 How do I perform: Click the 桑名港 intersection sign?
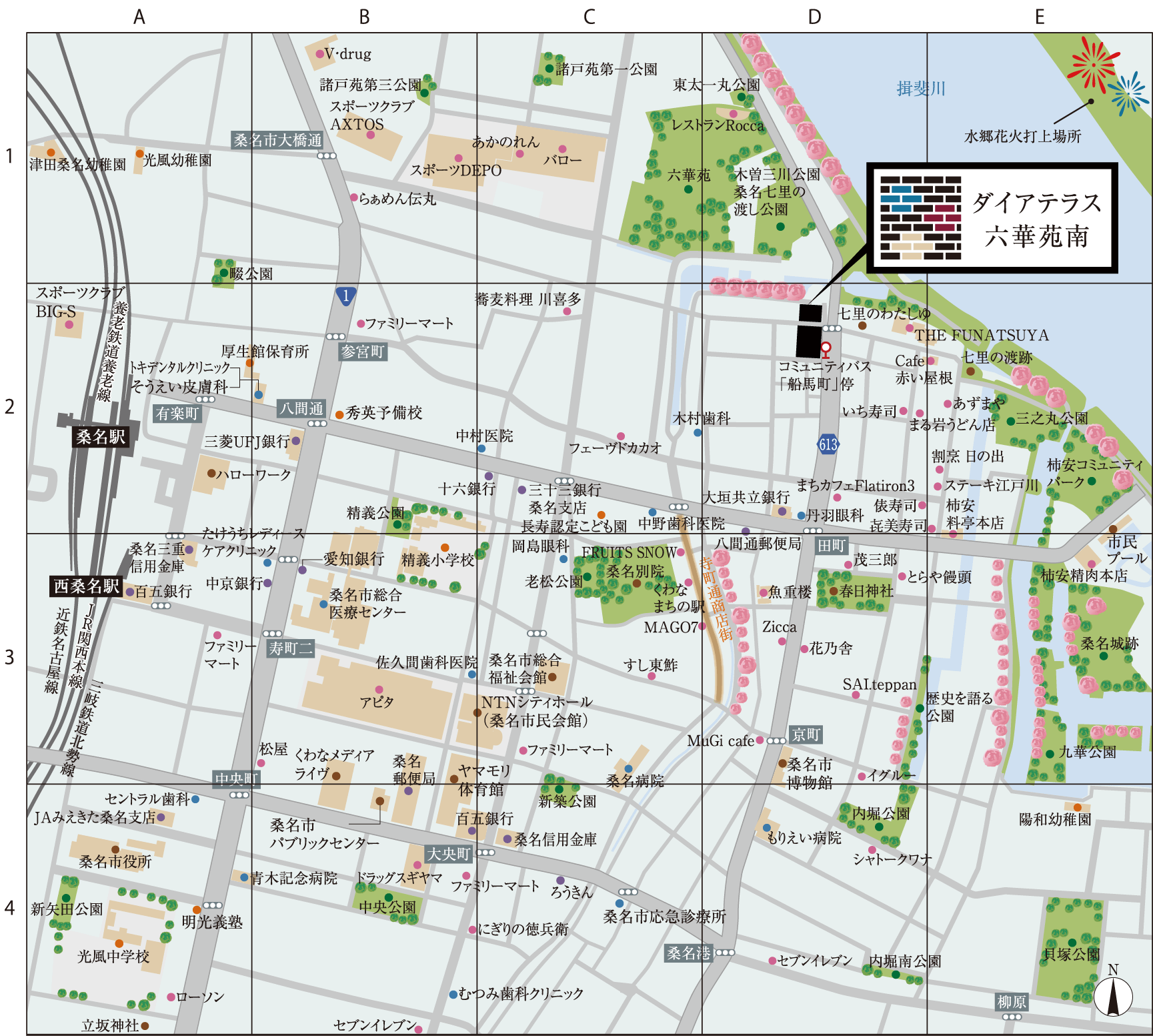(x=689, y=953)
